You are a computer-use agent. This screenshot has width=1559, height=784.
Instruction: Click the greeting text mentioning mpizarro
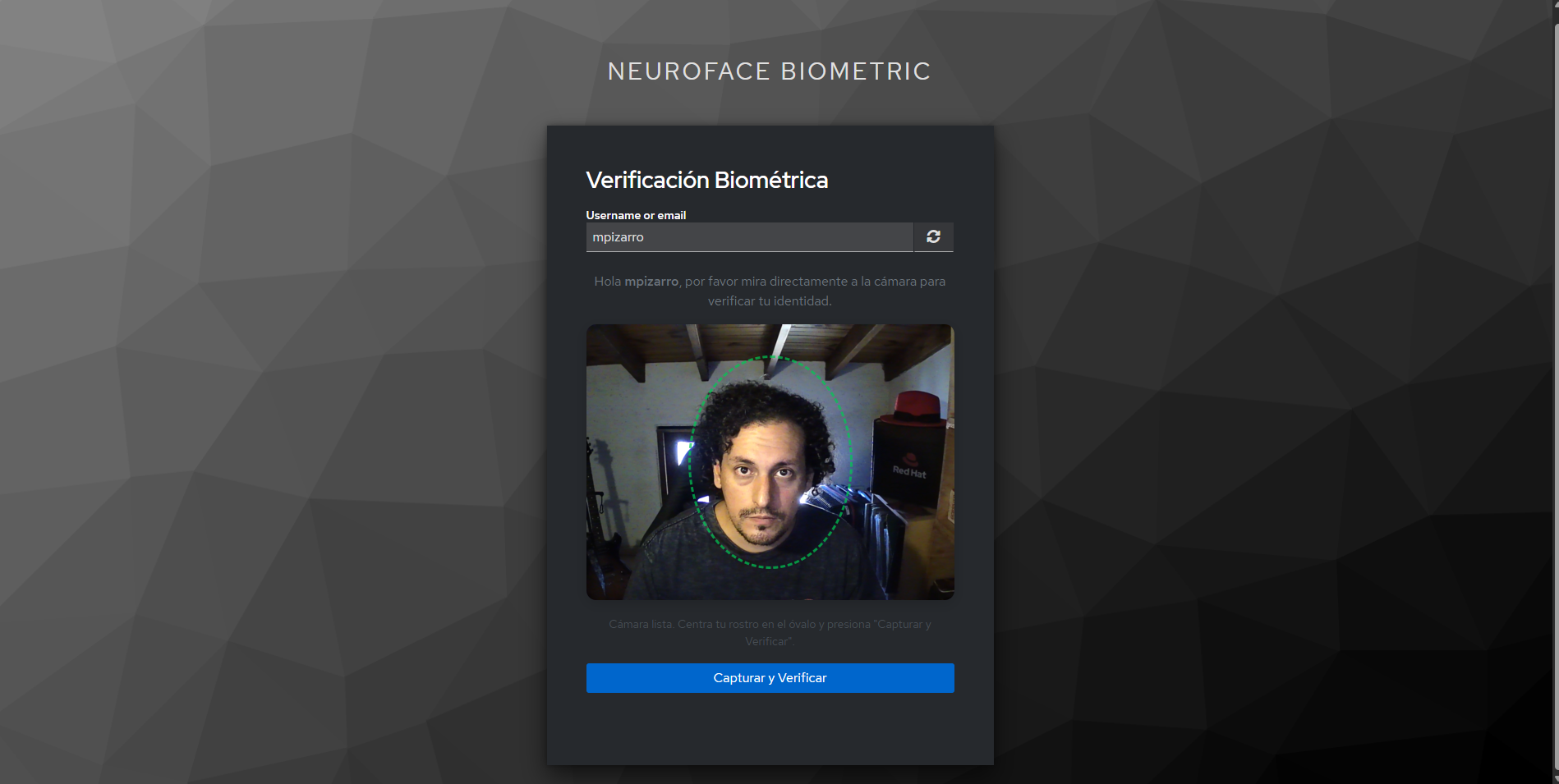769,291
